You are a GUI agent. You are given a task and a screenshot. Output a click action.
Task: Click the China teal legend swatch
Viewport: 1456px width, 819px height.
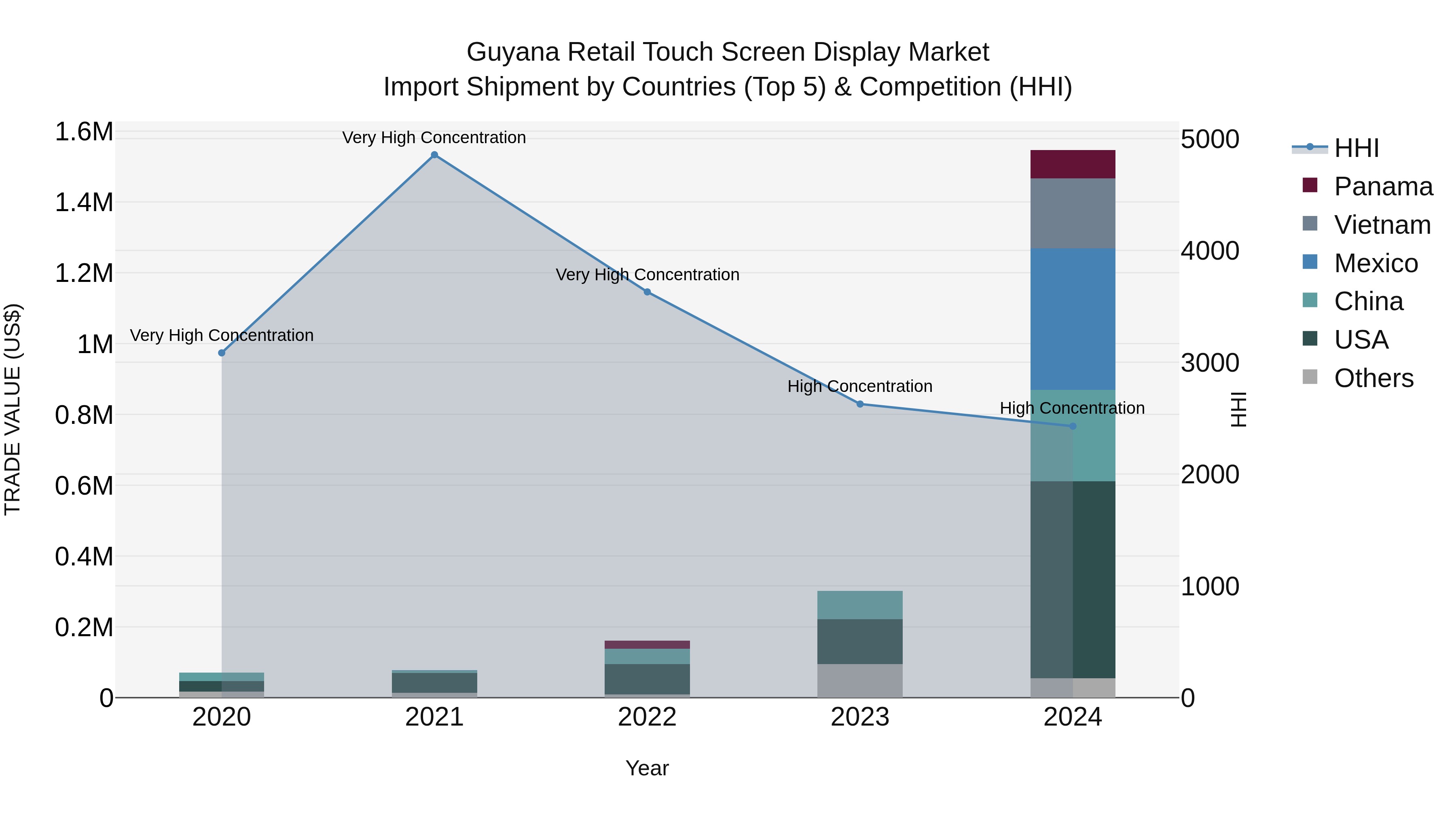pyautogui.click(x=1310, y=300)
